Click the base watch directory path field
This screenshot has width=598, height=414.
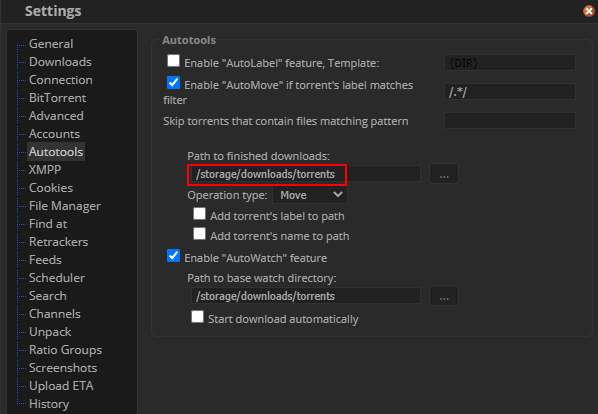click(305, 296)
